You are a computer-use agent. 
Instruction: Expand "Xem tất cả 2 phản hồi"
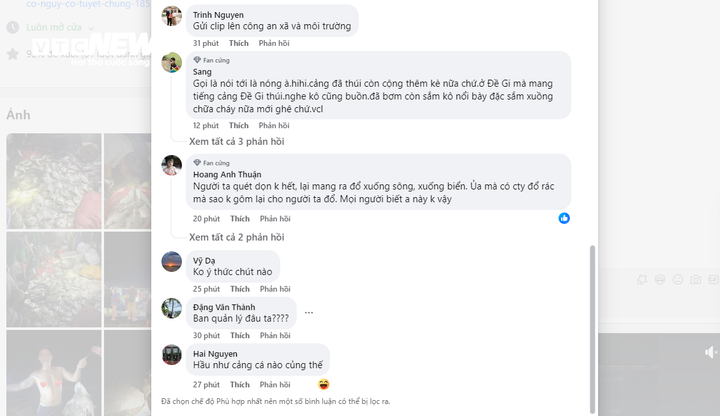(236, 237)
